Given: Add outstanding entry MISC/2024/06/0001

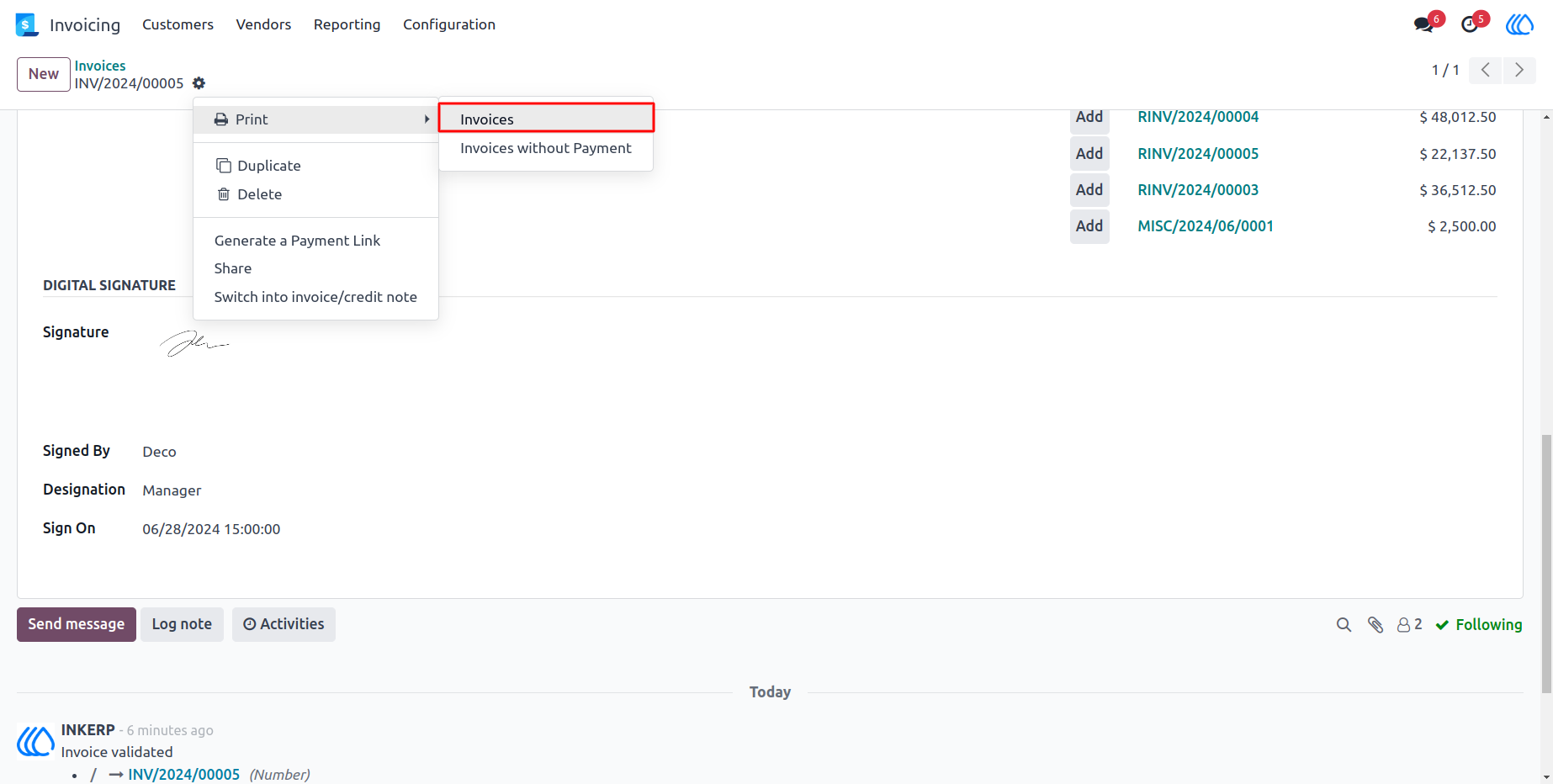Looking at the screenshot, I should [x=1089, y=225].
